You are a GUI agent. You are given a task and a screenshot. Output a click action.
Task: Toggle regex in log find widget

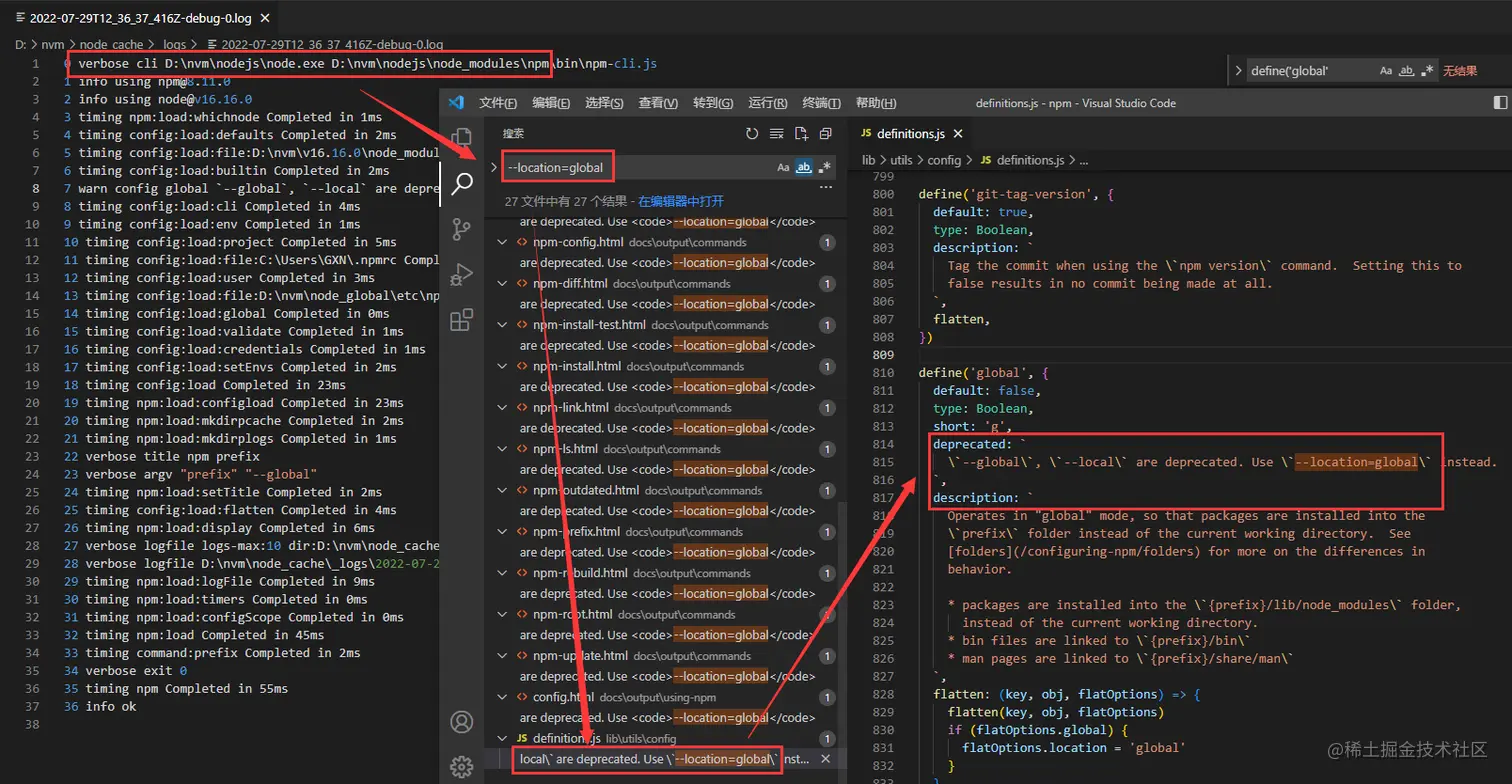(1427, 71)
